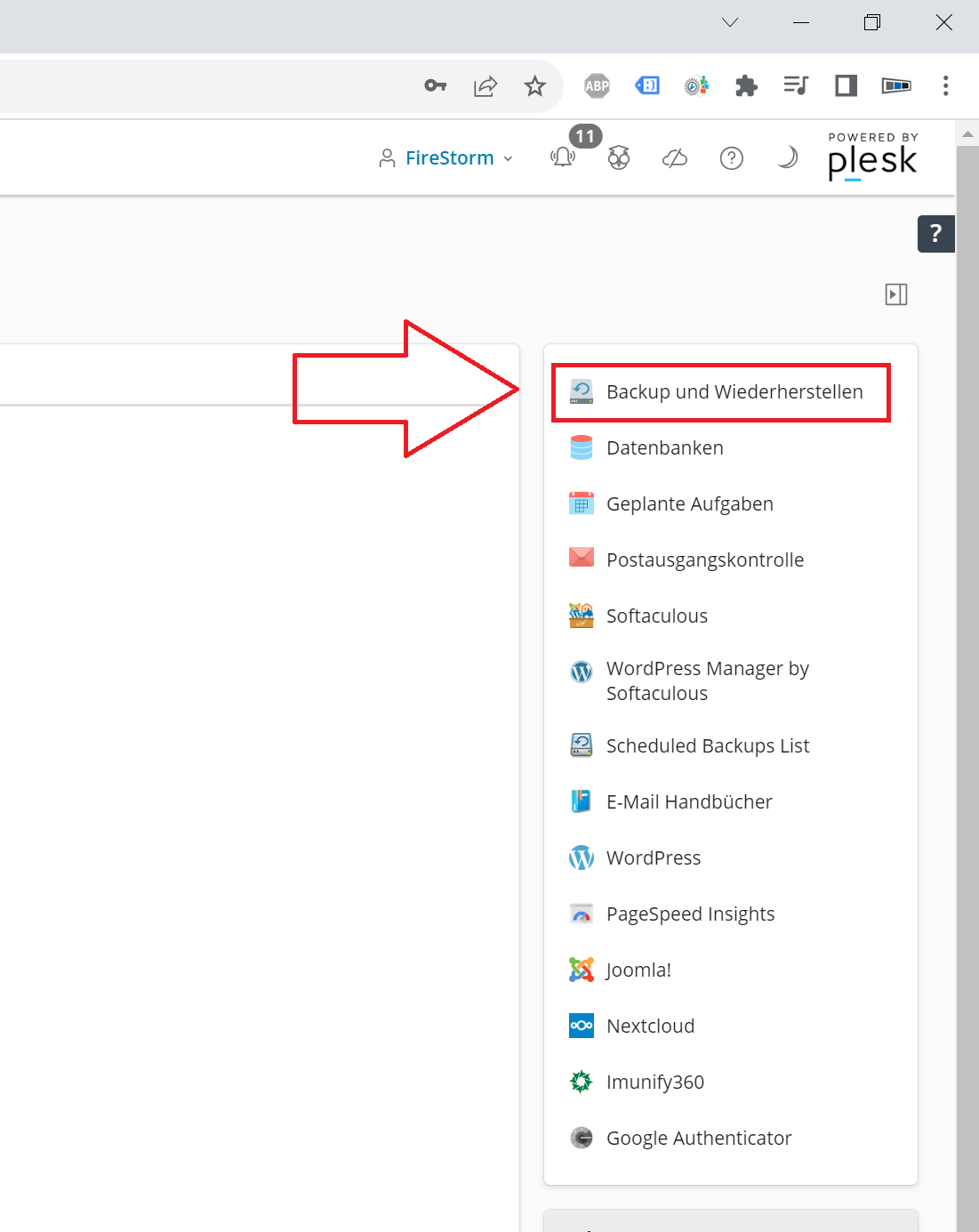The height and width of the screenshot is (1232, 979).
Task: Open PageSpeed Insights link
Action: coord(691,914)
